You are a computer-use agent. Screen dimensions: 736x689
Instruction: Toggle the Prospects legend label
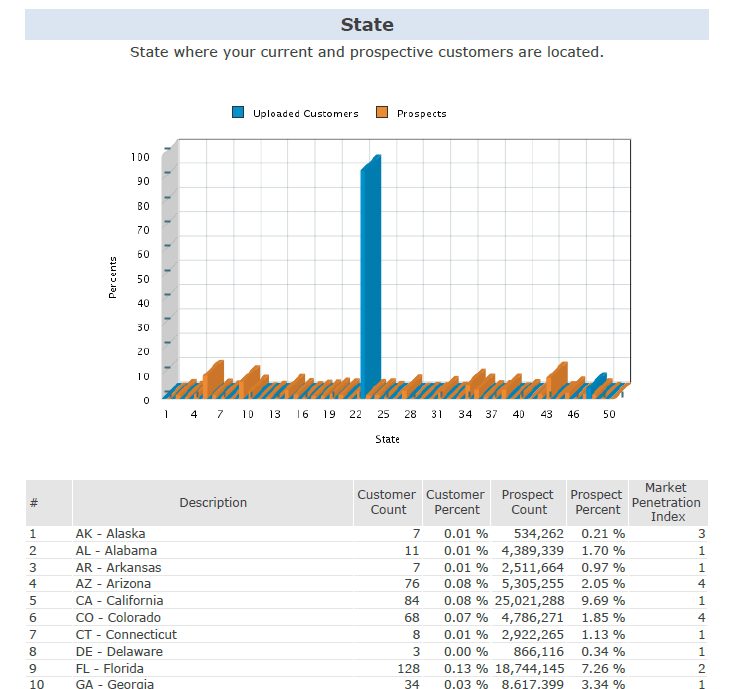click(x=421, y=114)
